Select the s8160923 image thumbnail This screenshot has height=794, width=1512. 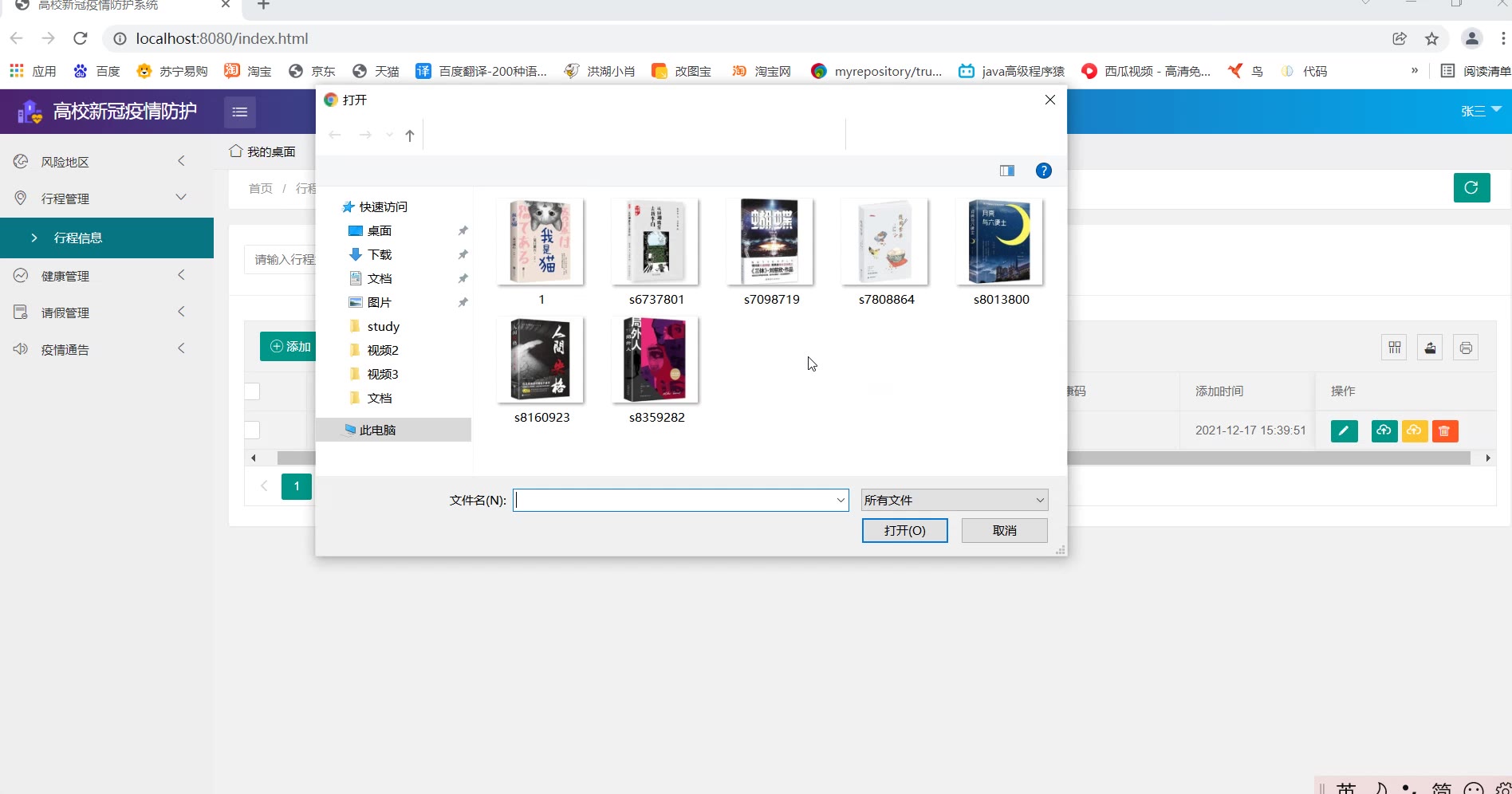tap(541, 371)
